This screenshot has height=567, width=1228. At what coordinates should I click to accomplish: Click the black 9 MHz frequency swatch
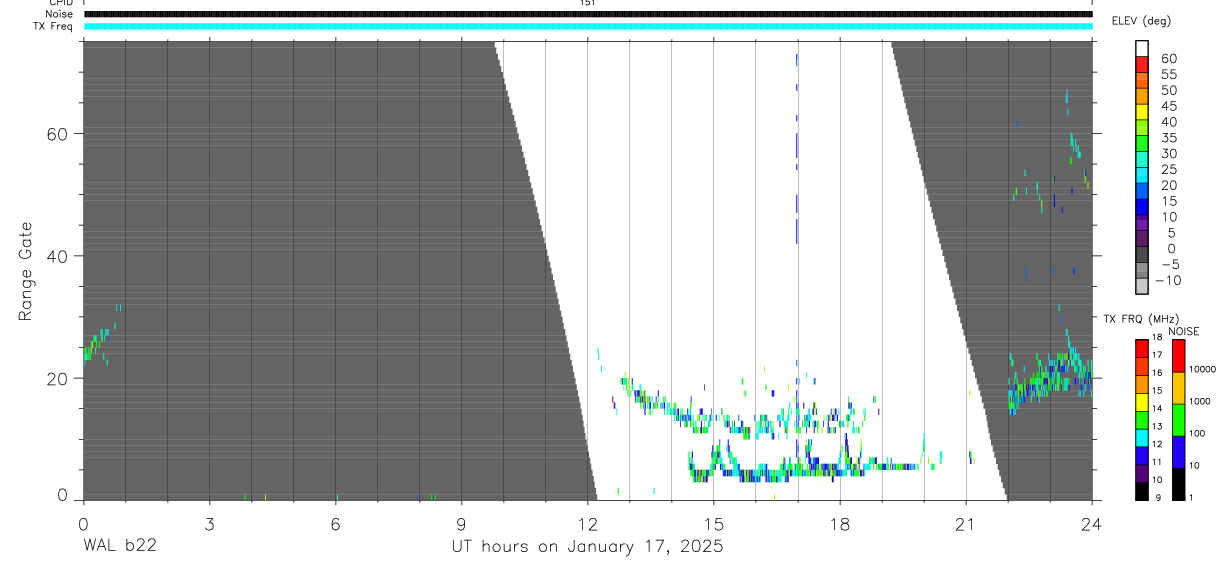1141,490
